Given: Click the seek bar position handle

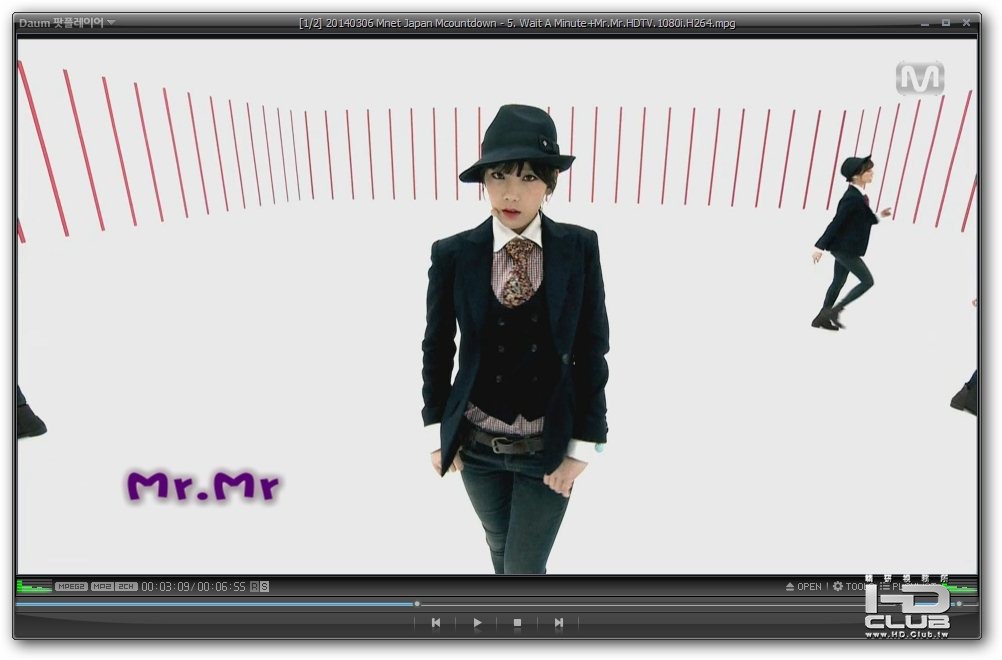Looking at the screenshot, I should click(417, 604).
